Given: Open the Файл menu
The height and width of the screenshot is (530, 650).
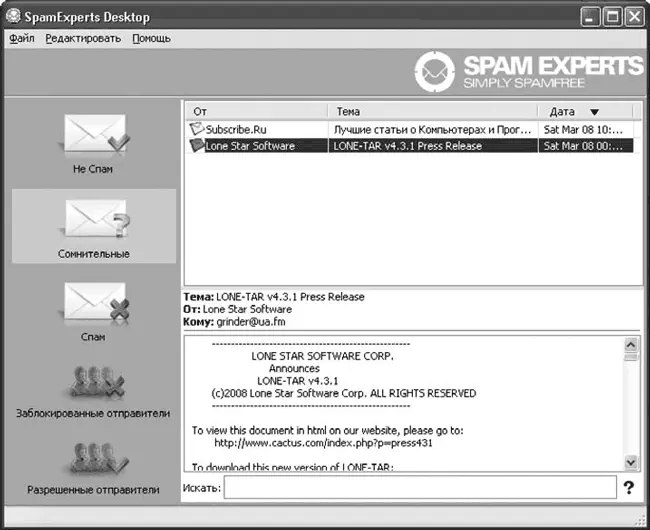Looking at the screenshot, I should click(x=22, y=39).
